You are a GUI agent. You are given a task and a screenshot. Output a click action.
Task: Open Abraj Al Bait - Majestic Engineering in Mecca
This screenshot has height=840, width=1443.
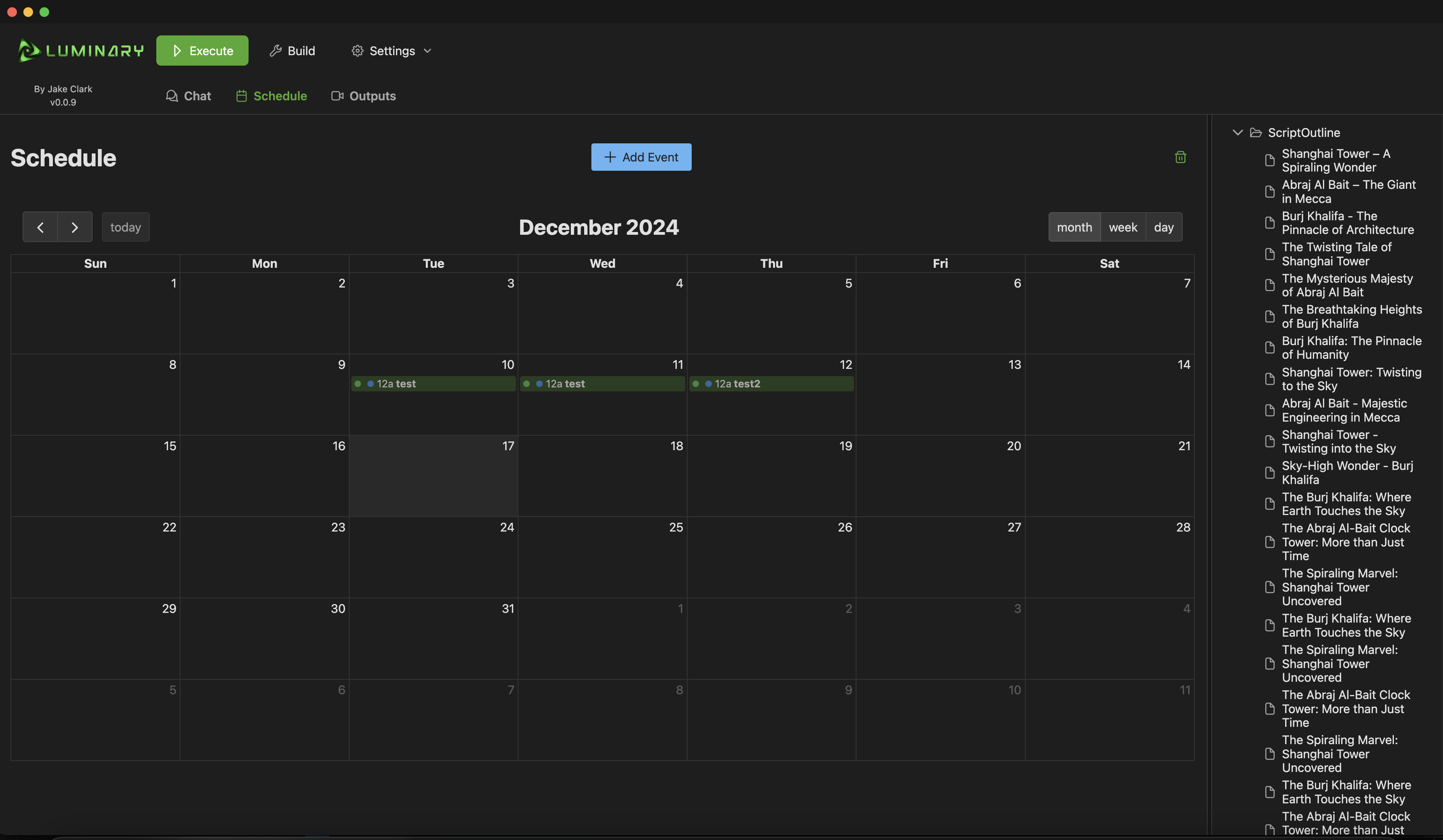point(1344,410)
